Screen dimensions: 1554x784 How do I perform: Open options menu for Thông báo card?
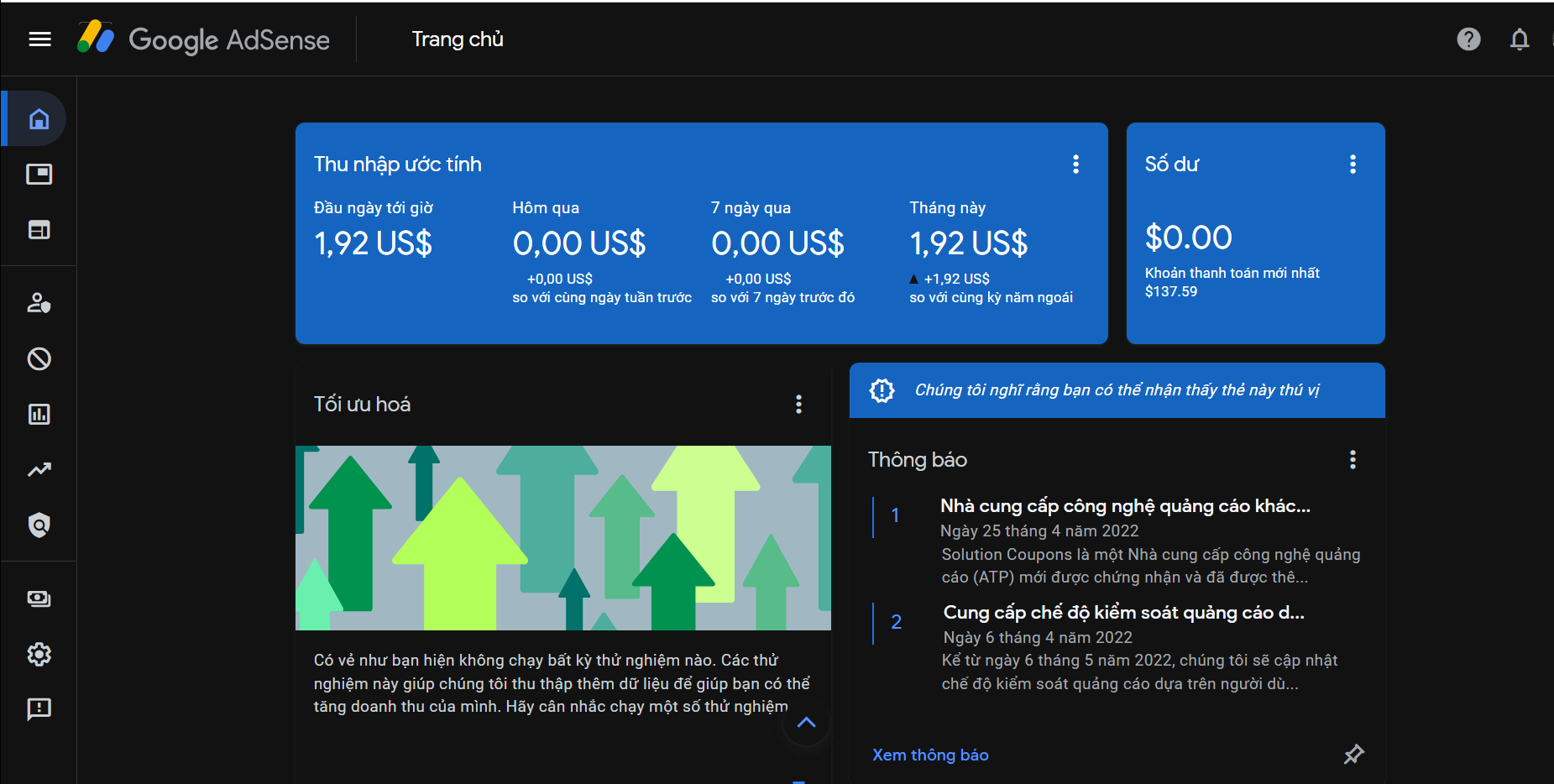click(1353, 460)
